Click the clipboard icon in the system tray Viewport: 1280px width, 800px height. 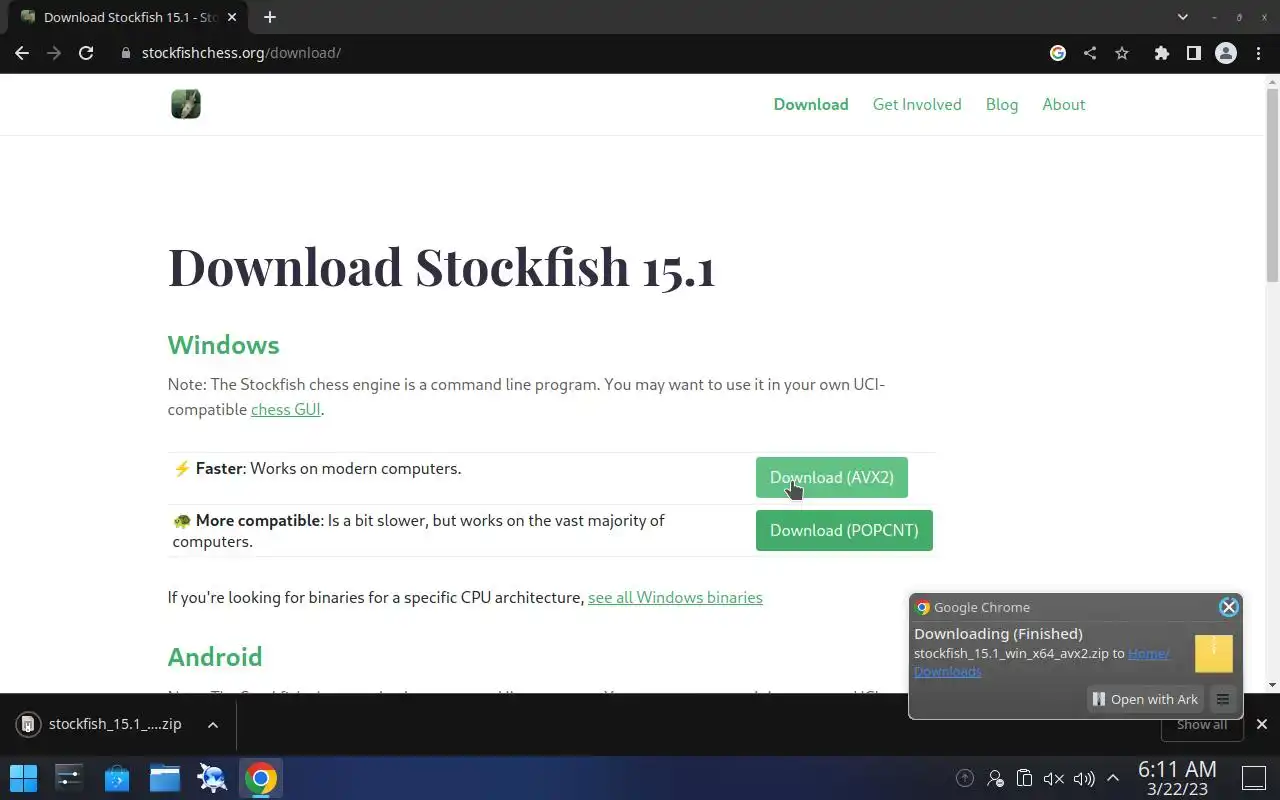click(1024, 778)
